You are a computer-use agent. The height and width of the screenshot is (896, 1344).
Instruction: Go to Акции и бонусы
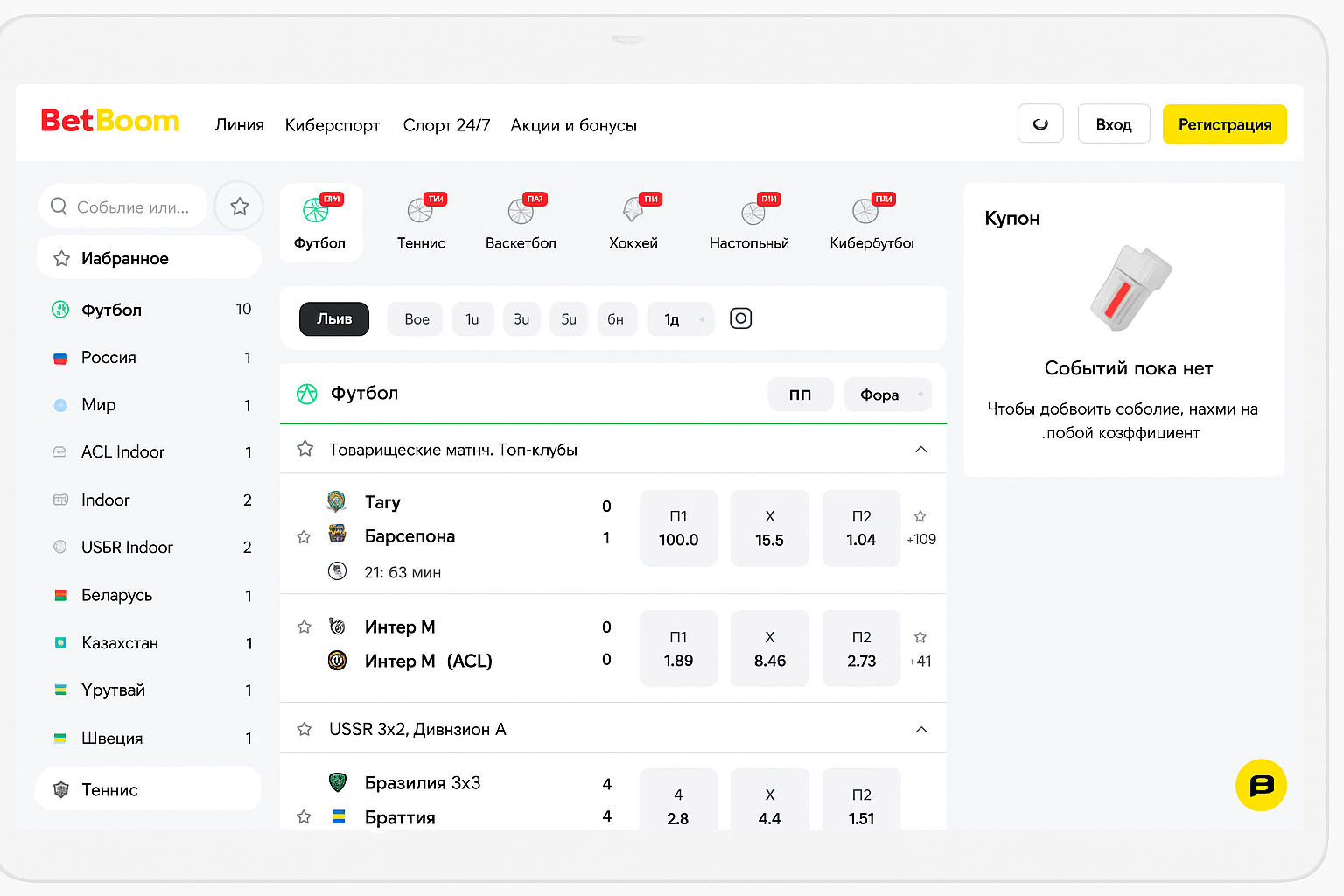click(573, 125)
